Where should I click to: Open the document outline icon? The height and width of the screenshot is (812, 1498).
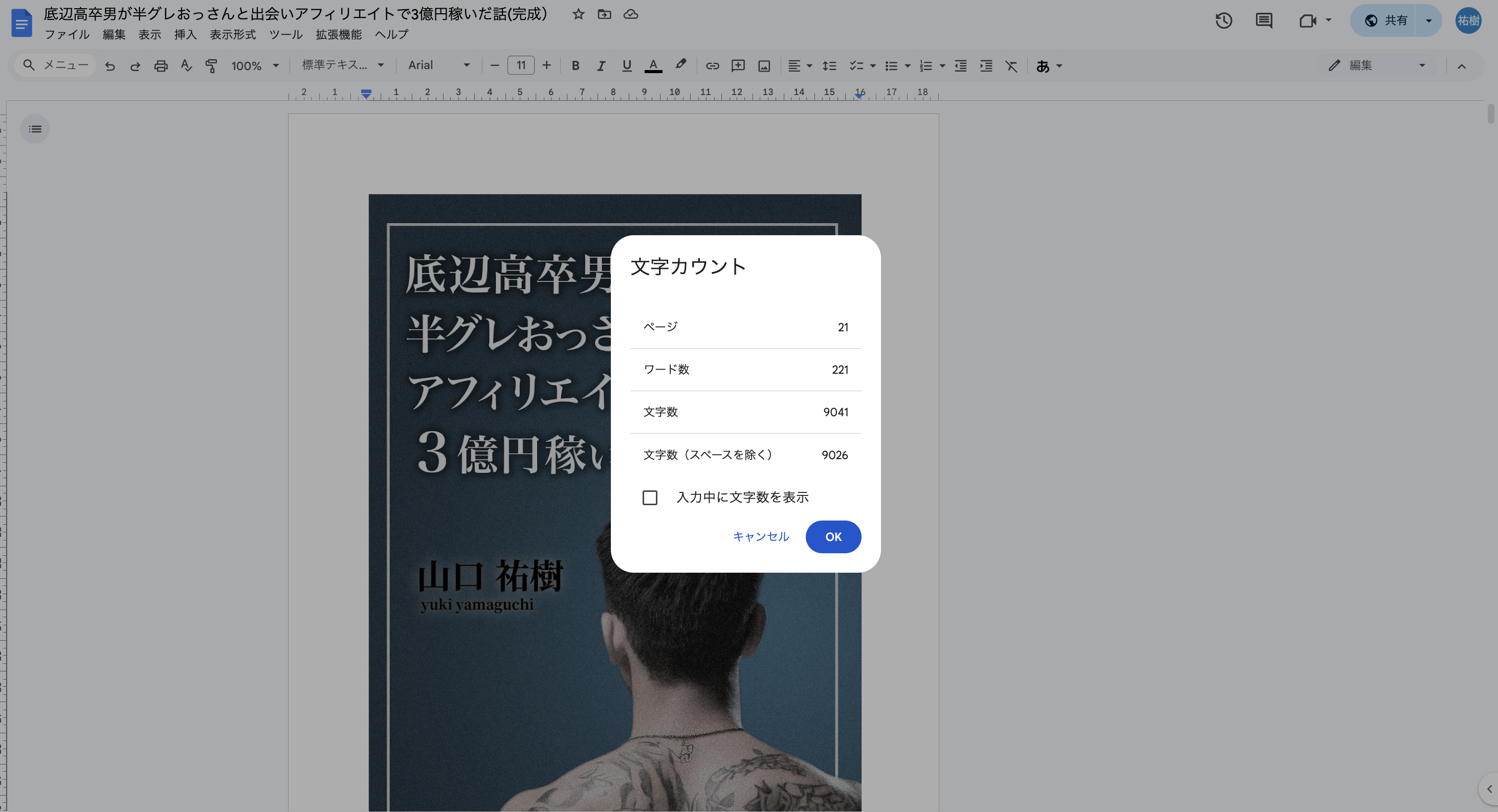click(x=35, y=129)
